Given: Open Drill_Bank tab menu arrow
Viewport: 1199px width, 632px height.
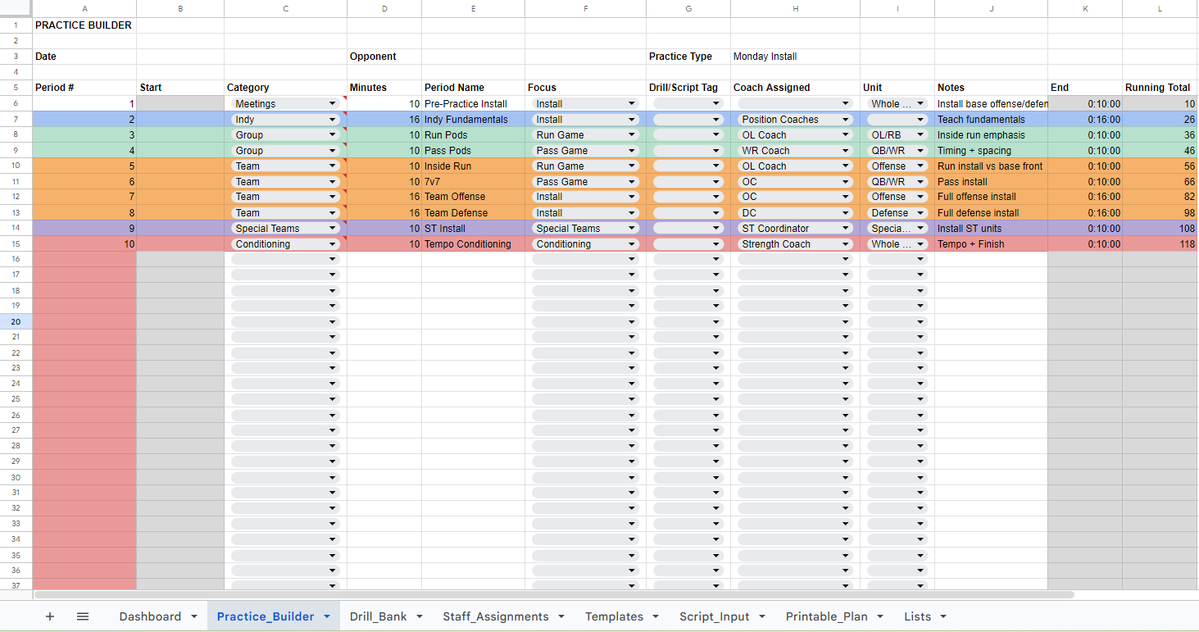Looking at the screenshot, I should coord(419,617).
